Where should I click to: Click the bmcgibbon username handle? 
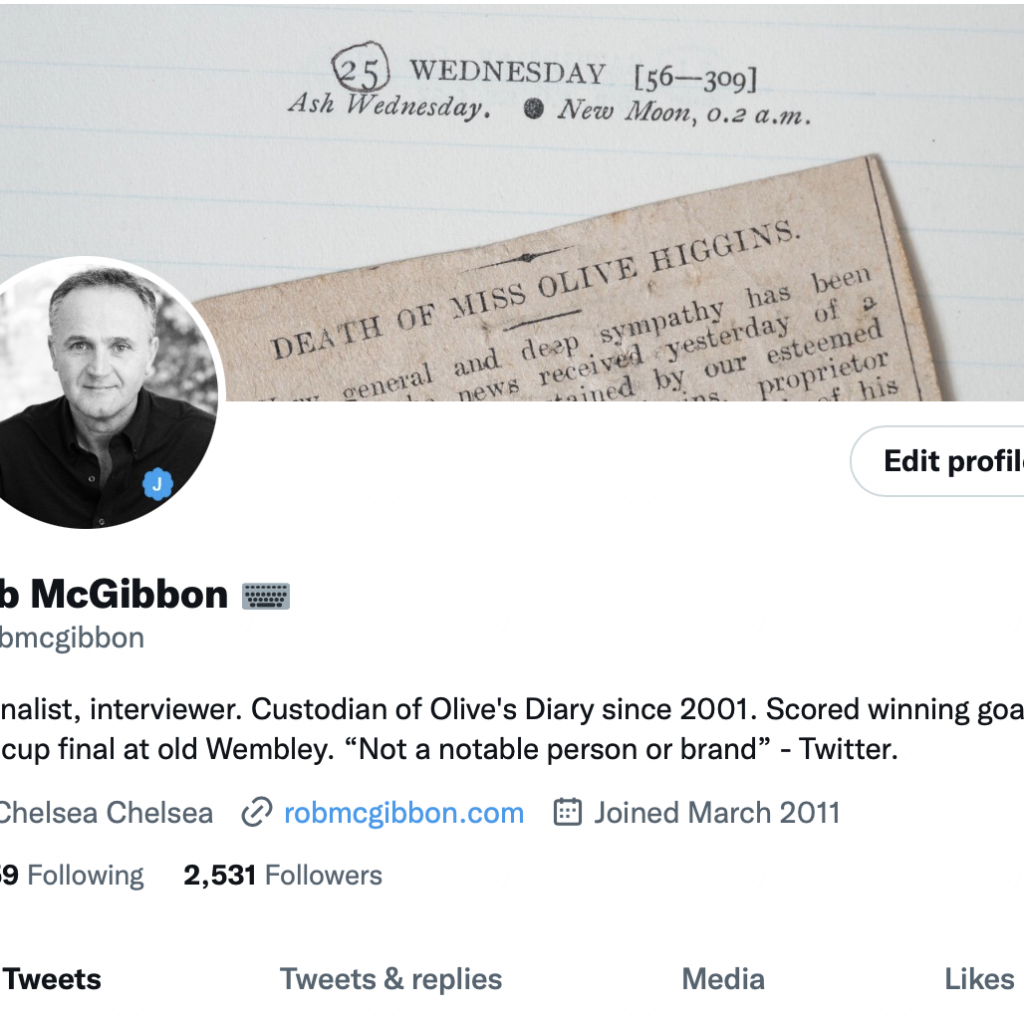point(72,638)
